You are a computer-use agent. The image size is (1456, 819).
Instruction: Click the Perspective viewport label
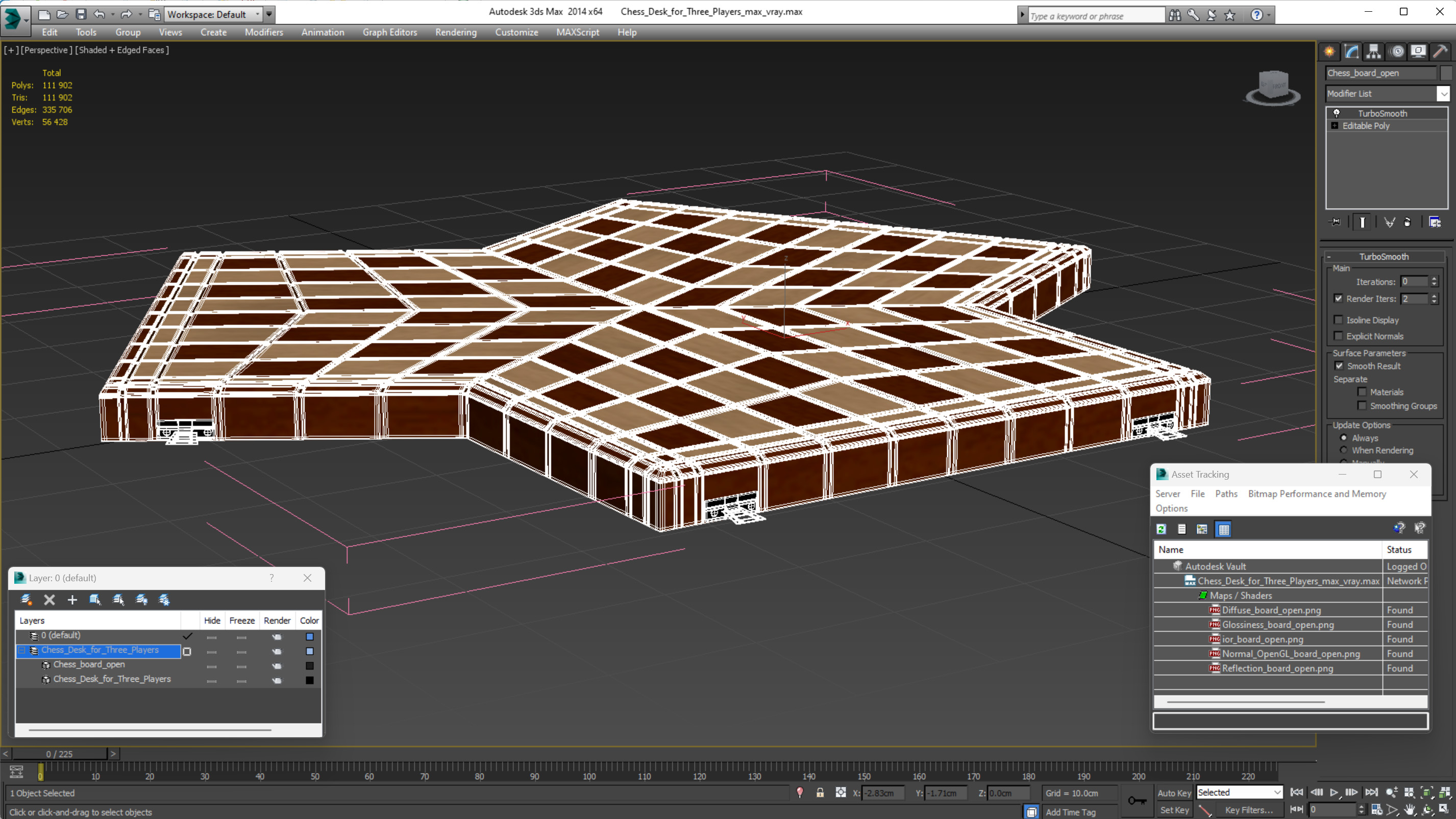[46, 49]
